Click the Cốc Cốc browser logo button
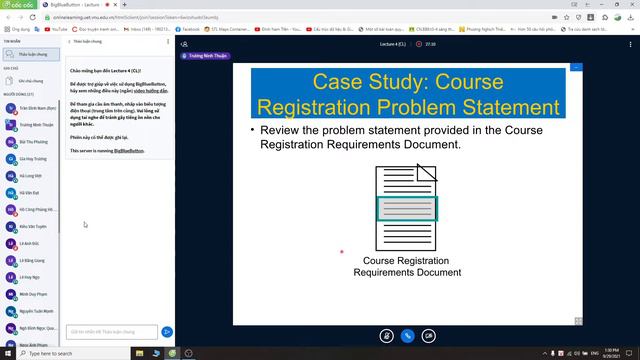 18,4
